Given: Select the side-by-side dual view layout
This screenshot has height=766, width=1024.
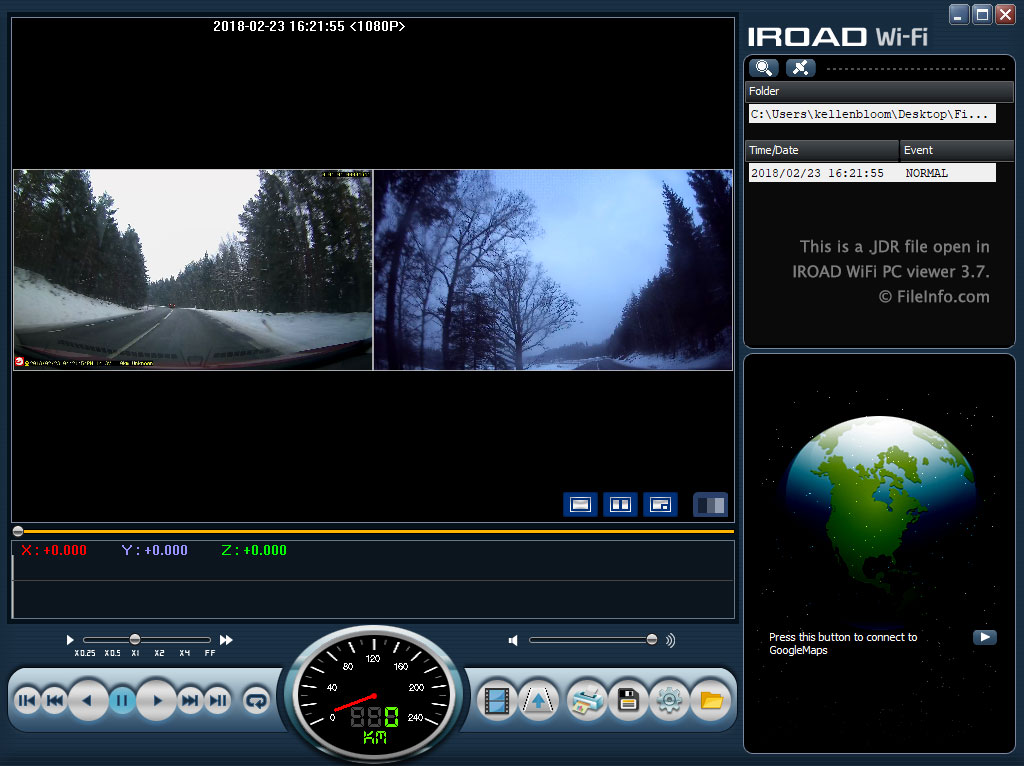Looking at the screenshot, I should click(x=620, y=505).
